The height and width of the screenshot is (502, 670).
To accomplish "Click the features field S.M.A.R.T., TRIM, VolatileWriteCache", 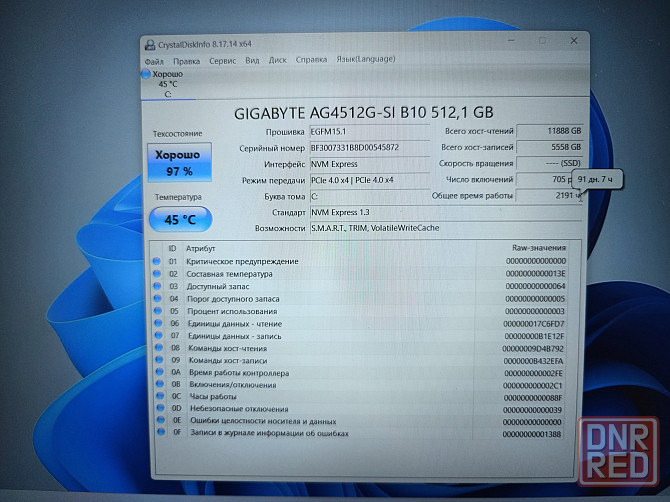I will pos(446,228).
